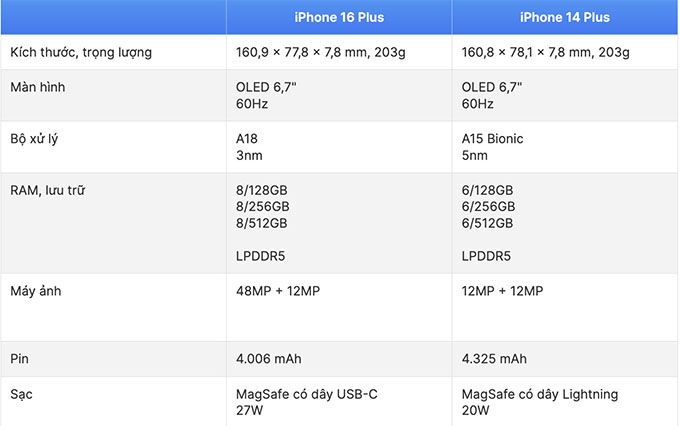Screen dimensions: 680x426
Task: Click the iPhone 16 Plus column header
Action: pyautogui.click(x=339, y=17)
